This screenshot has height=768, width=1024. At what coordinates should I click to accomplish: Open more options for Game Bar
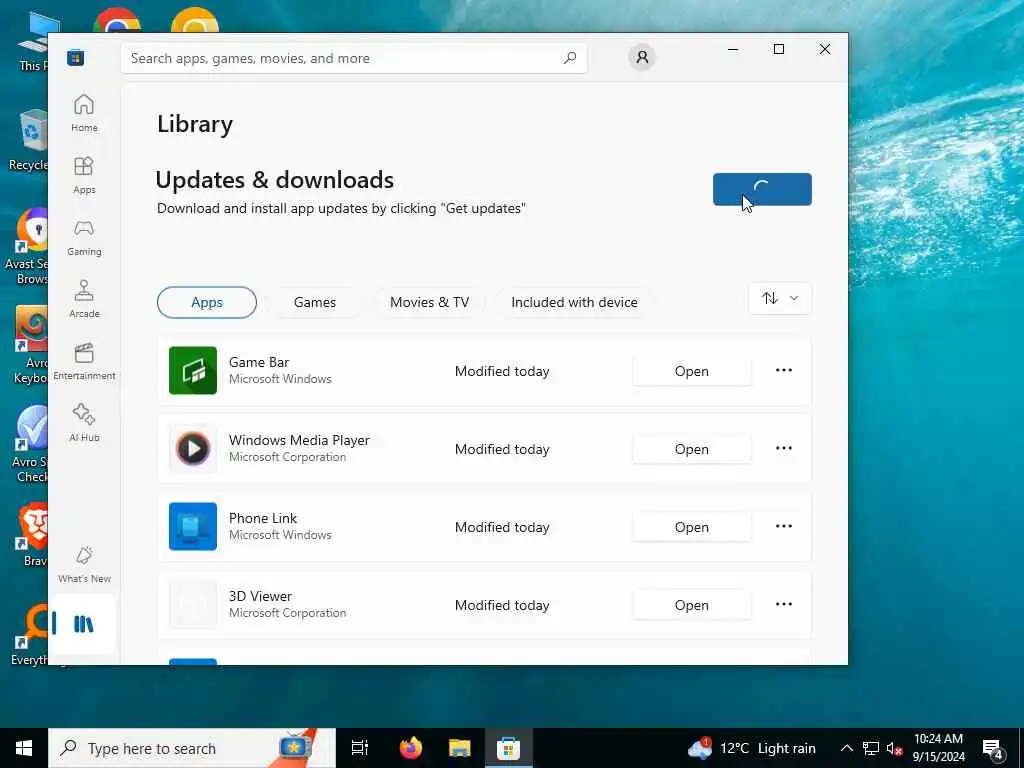click(784, 370)
